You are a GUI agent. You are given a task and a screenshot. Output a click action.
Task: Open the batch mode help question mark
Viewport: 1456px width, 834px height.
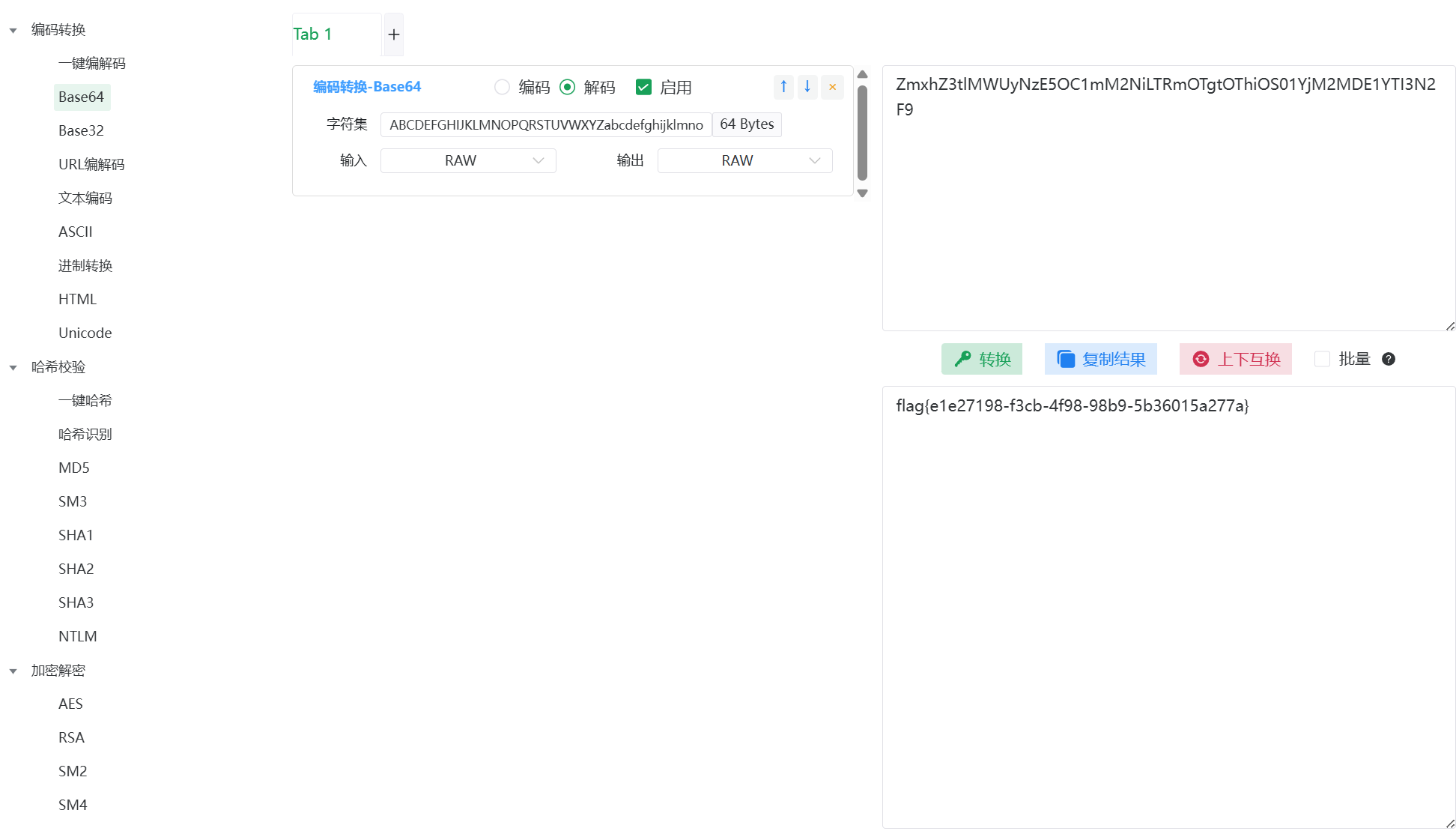click(x=1389, y=359)
